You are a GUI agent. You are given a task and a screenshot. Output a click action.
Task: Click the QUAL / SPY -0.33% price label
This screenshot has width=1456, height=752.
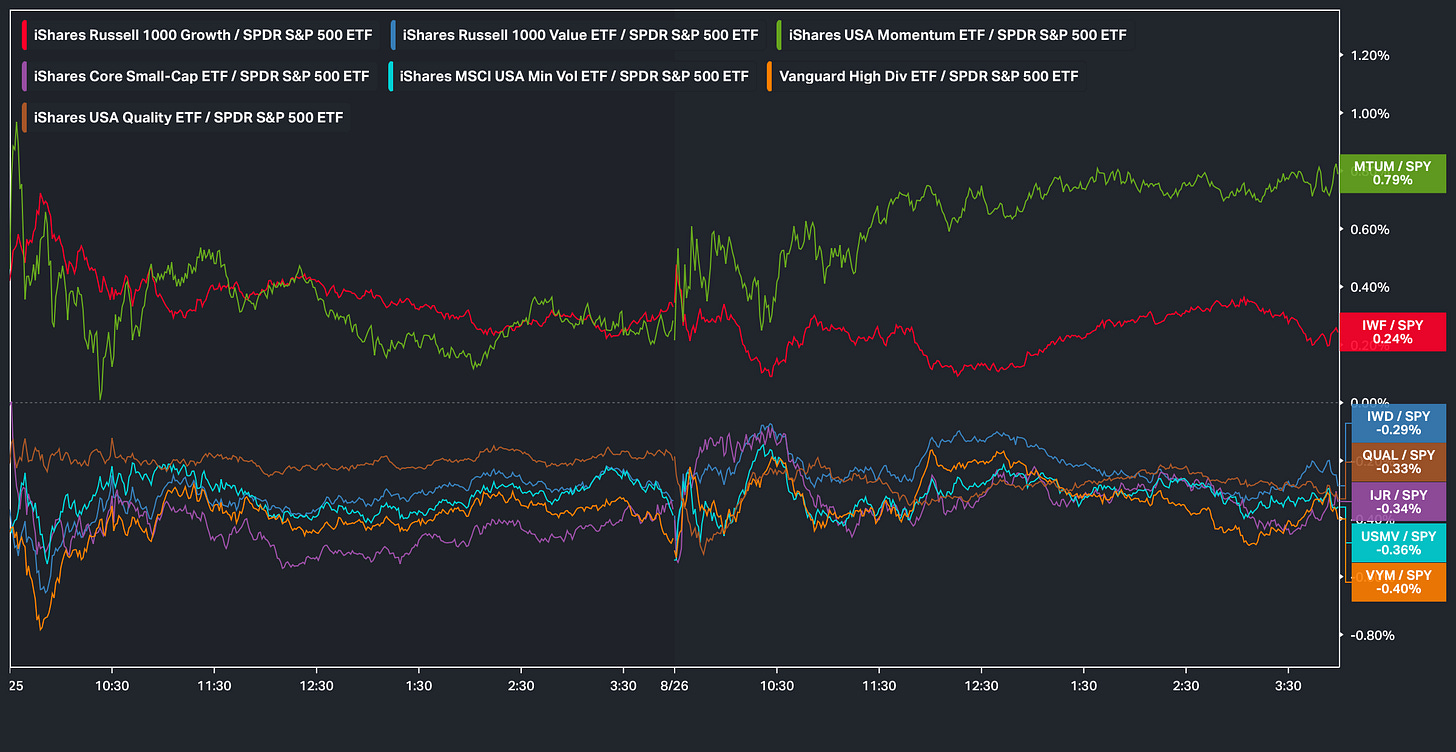click(x=1398, y=462)
